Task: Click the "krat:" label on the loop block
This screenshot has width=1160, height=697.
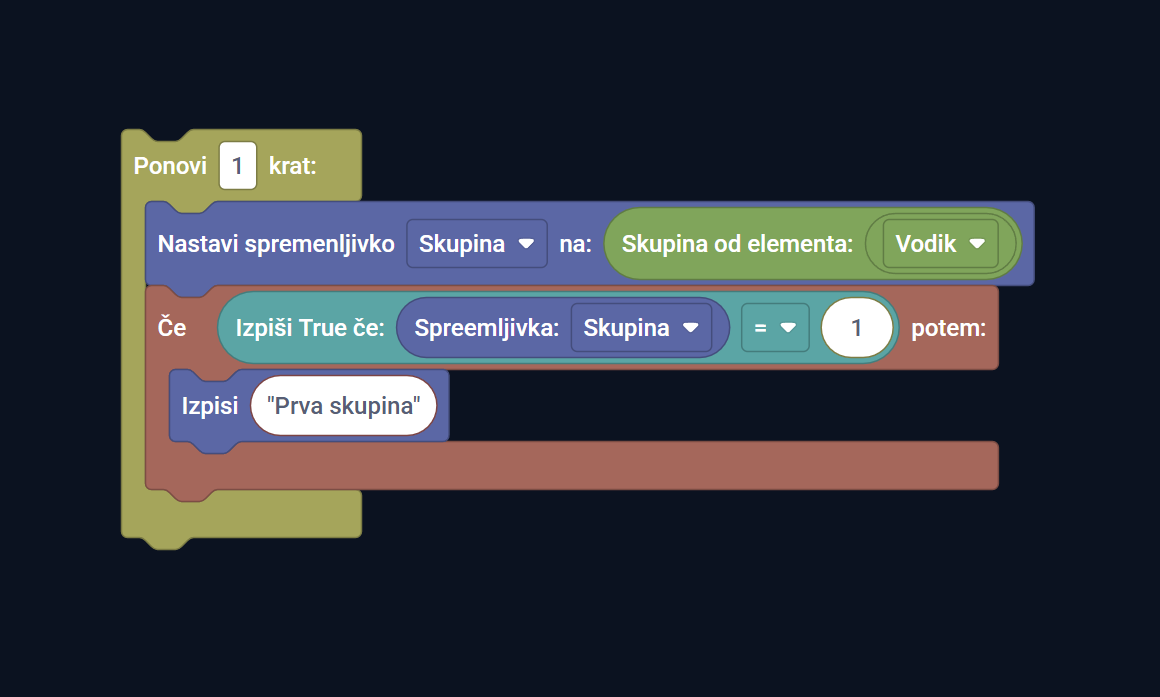Action: (x=292, y=166)
